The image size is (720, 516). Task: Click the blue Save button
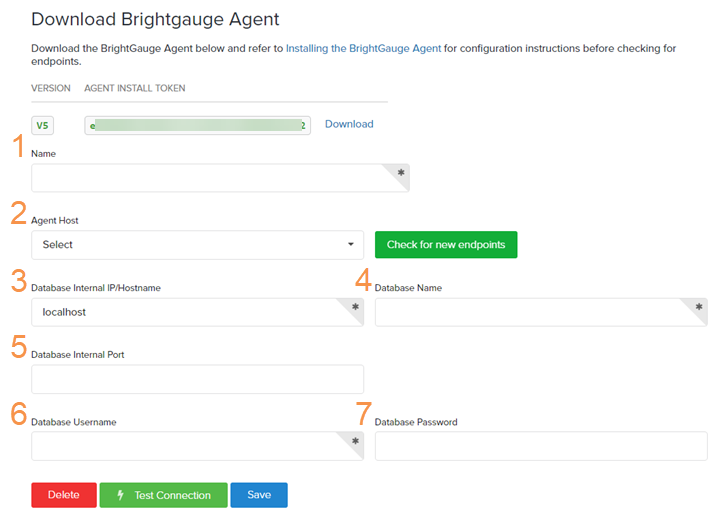pos(259,495)
